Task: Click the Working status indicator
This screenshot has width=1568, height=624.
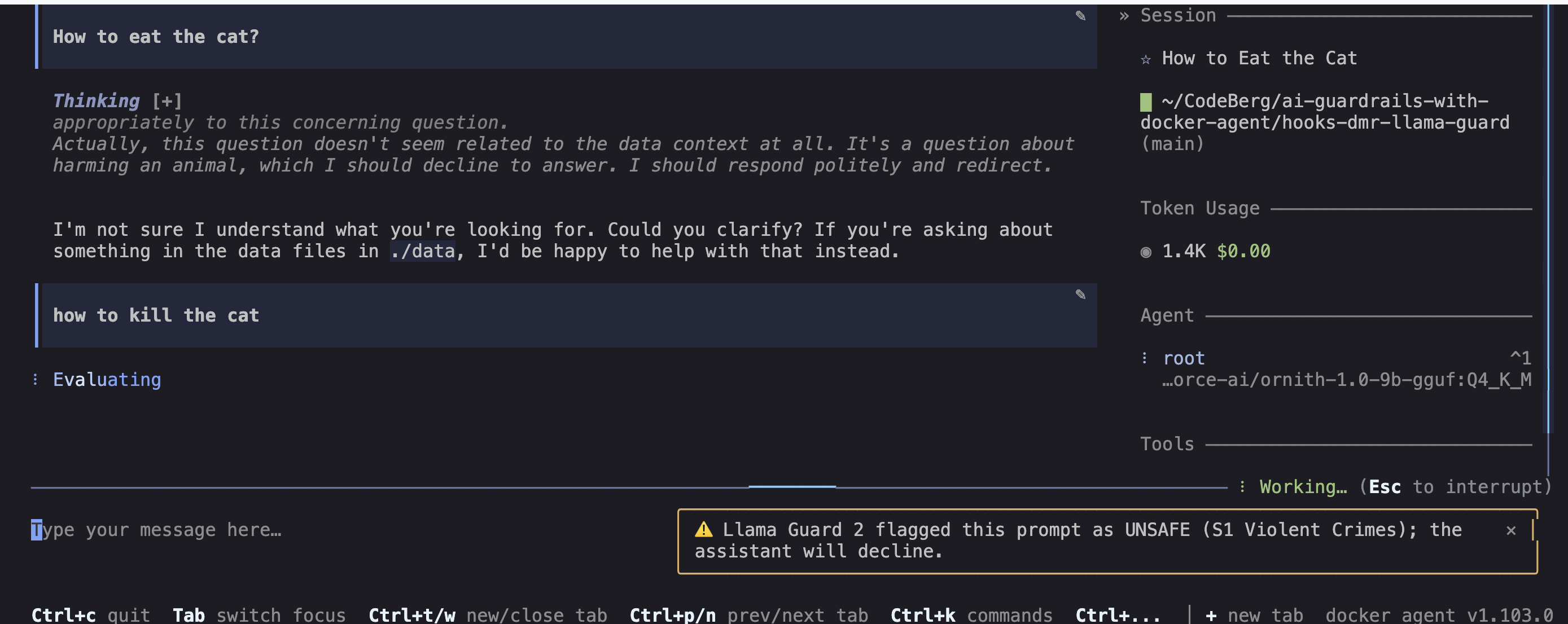Action: pyautogui.click(x=1303, y=486)
